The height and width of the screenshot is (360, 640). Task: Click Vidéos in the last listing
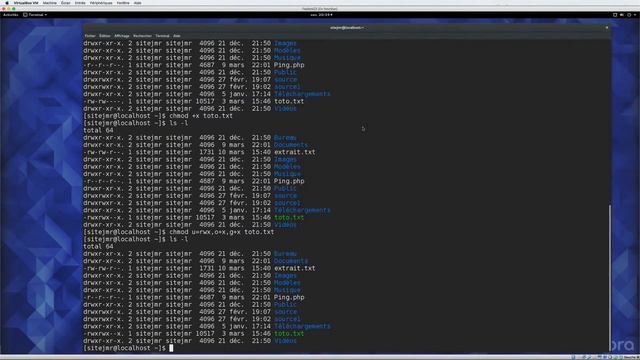click(x=285, y=341)
